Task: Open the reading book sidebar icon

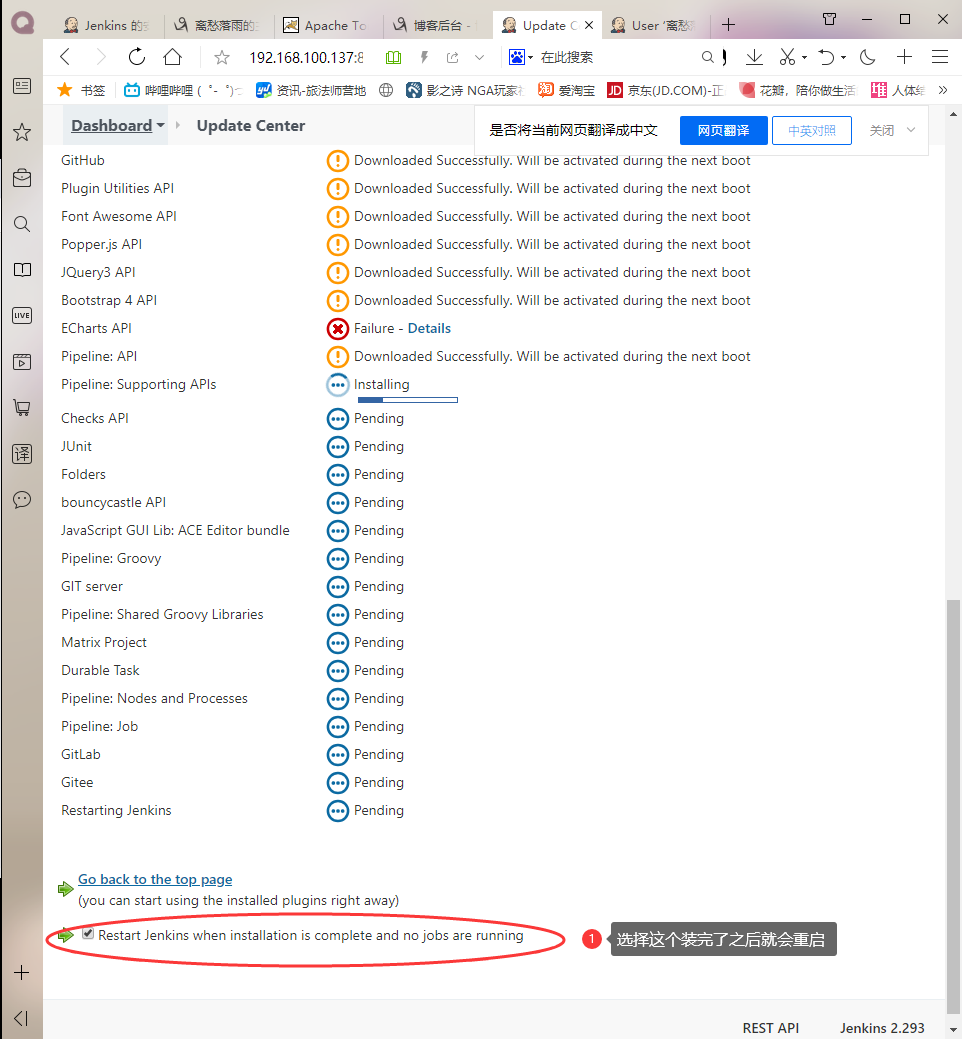Action: pos(22,270)
